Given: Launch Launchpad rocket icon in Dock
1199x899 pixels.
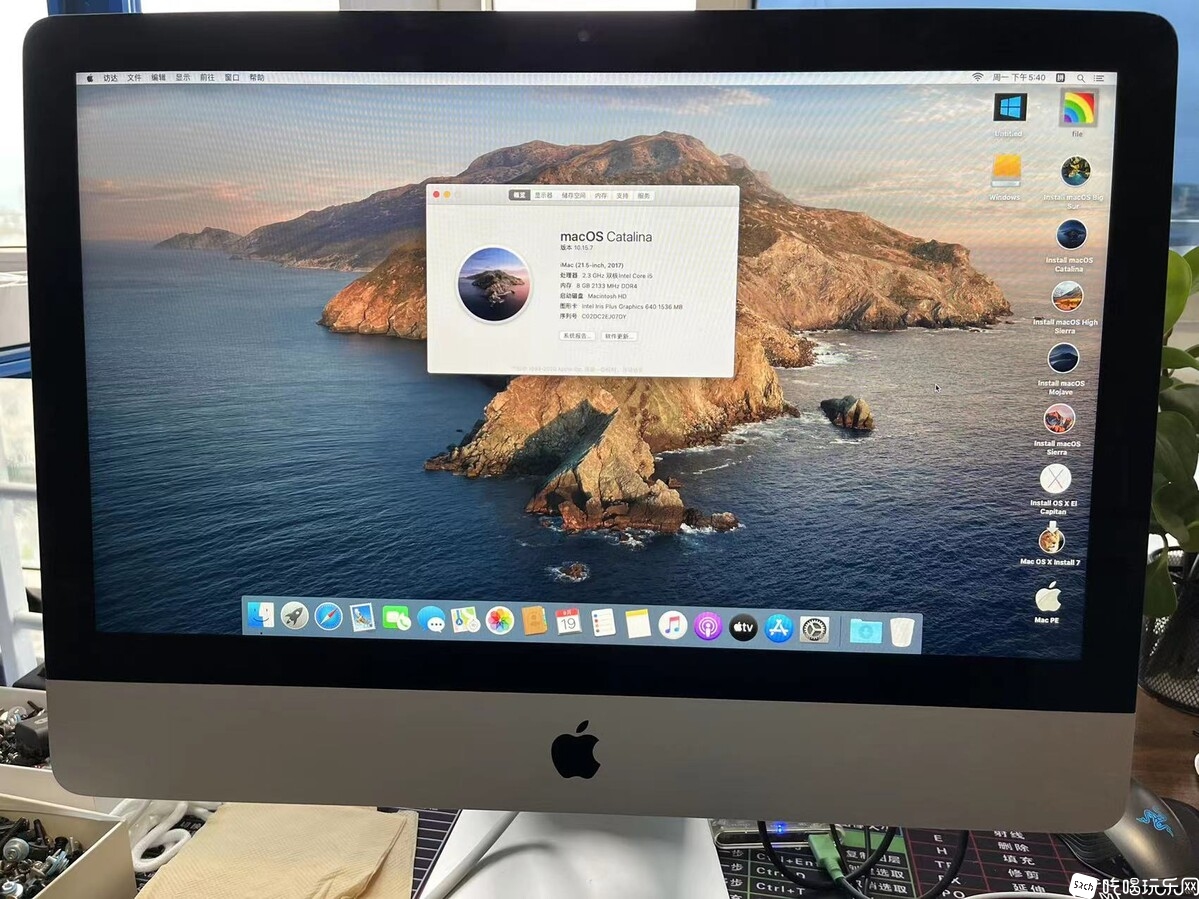Looking at the screenshot, I should coord(294,615).
